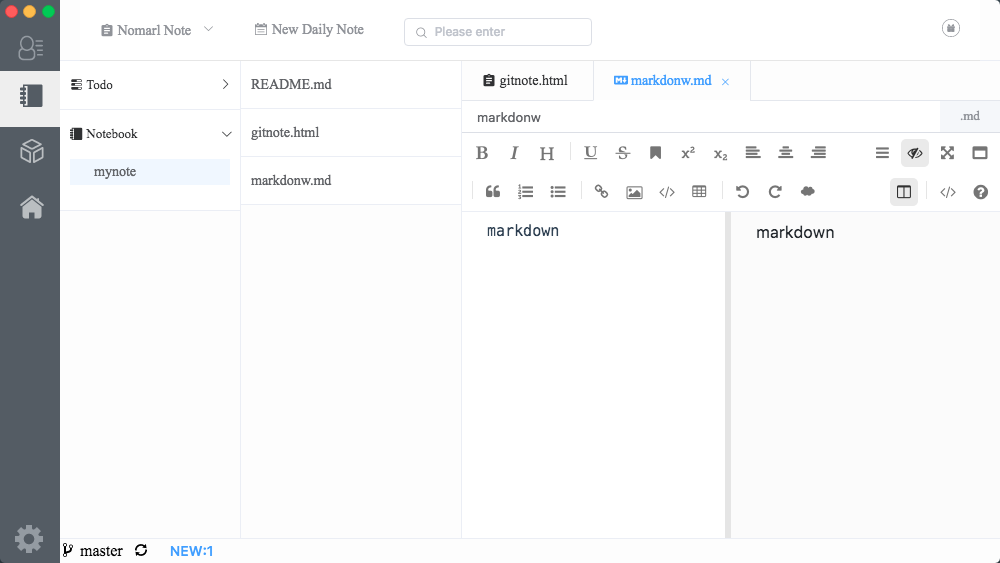Viewport: 1000px width, 563px height.
Task: Toggle split-column editor view
Action: coord(904,192)
